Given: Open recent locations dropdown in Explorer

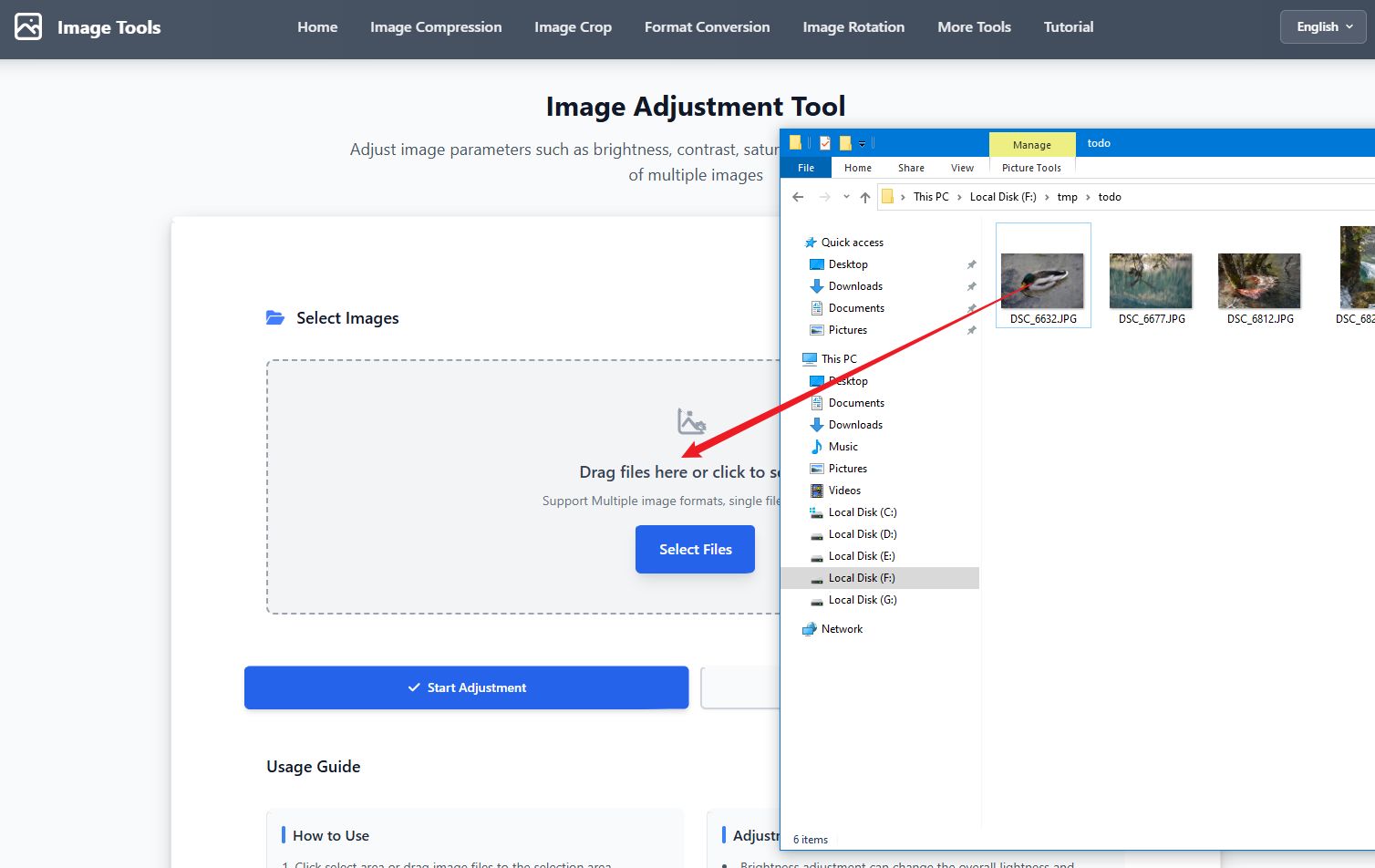Looking at the screenshot, I should (846, 197).
